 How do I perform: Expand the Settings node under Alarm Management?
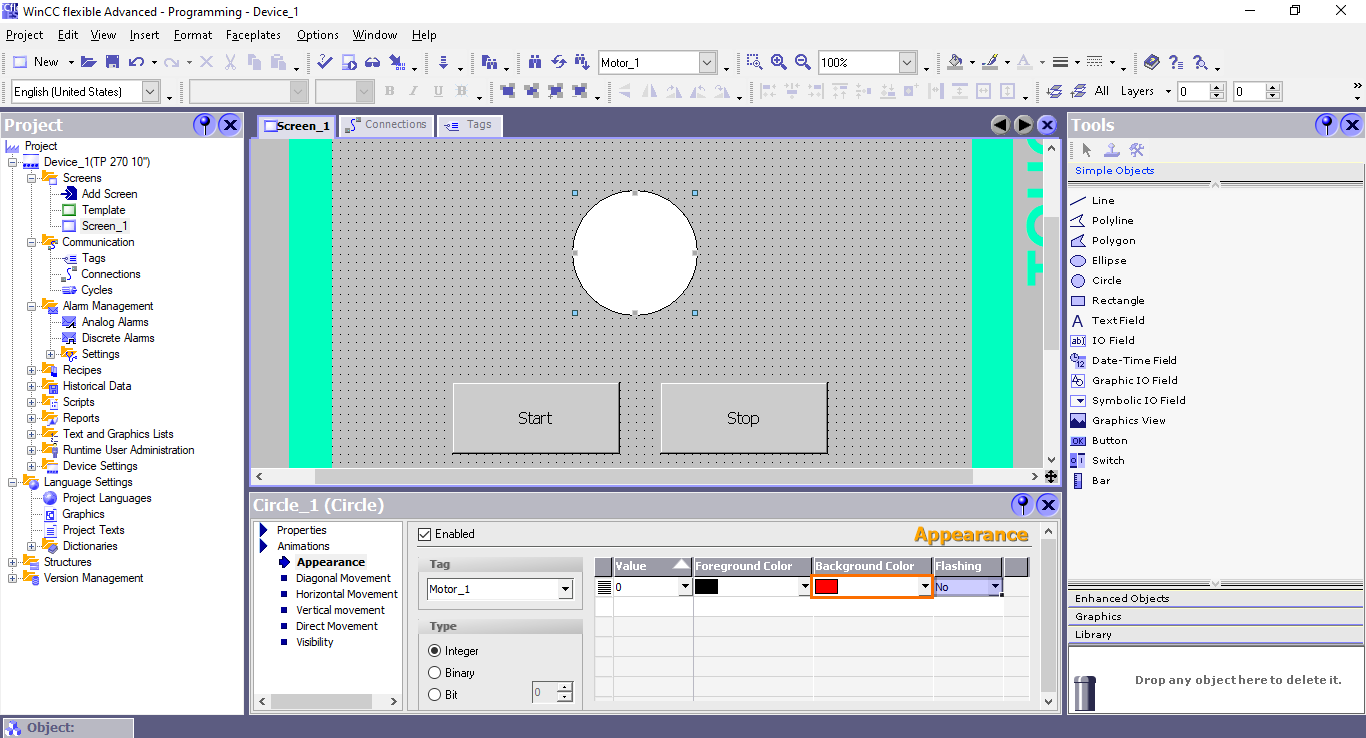coord(50,354)
